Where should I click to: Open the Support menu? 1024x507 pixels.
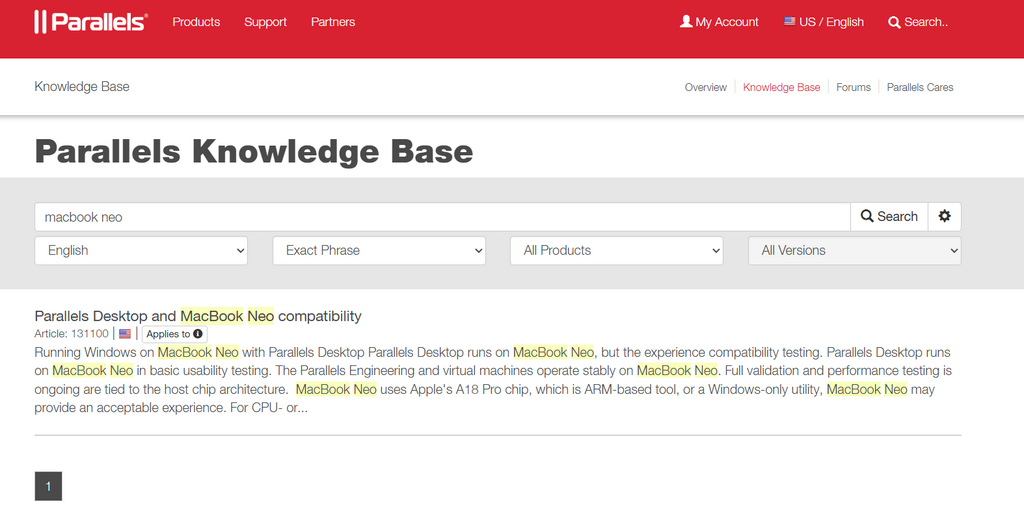(x=265, y=22)
